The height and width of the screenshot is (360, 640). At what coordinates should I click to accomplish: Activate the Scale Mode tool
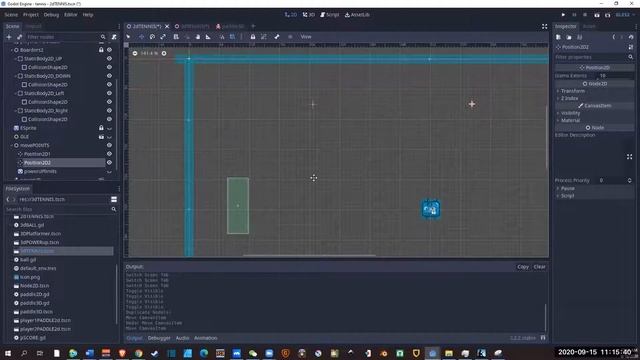coord(163,37)
